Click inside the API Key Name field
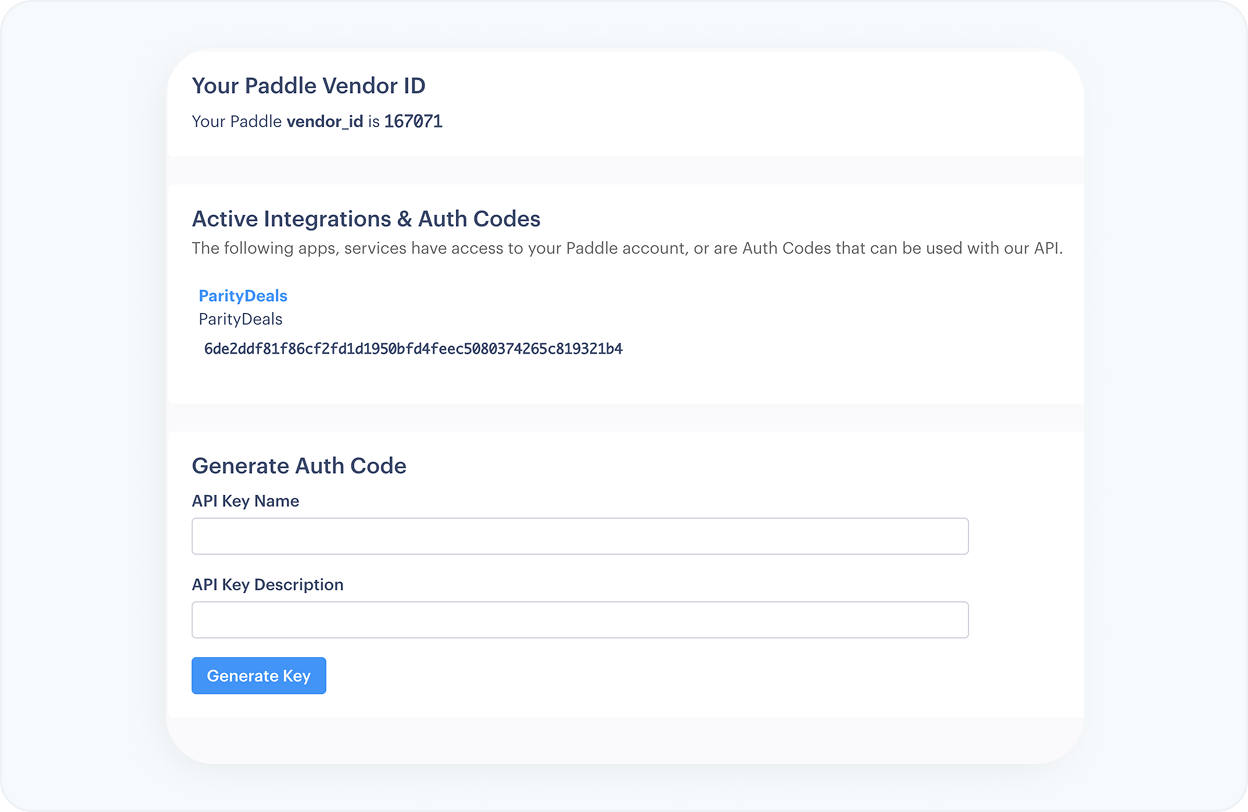The image size is (1248, 812). (x=580, y=536)
